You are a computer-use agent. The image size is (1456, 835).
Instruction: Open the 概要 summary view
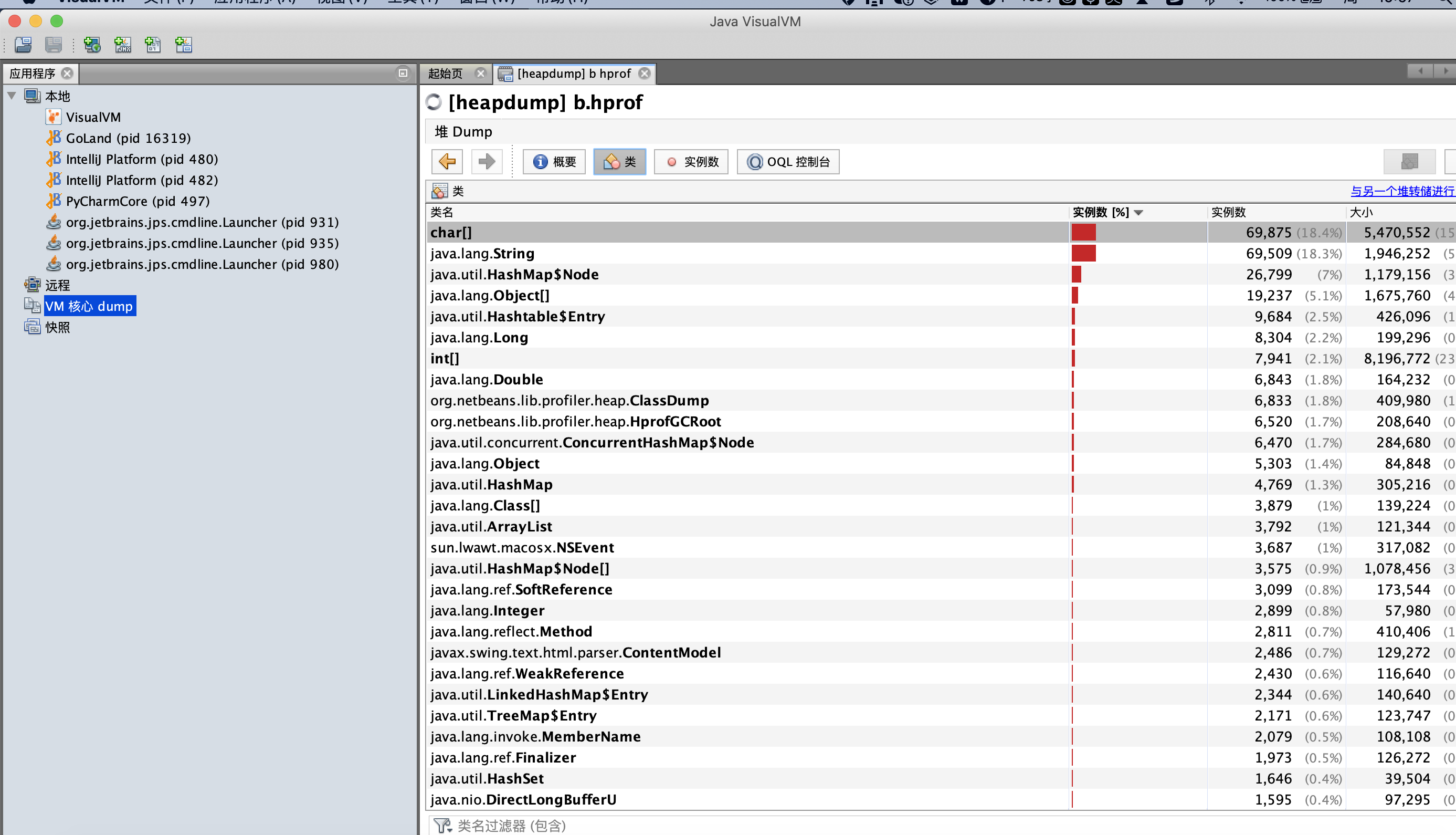click(x=554, y=162)
